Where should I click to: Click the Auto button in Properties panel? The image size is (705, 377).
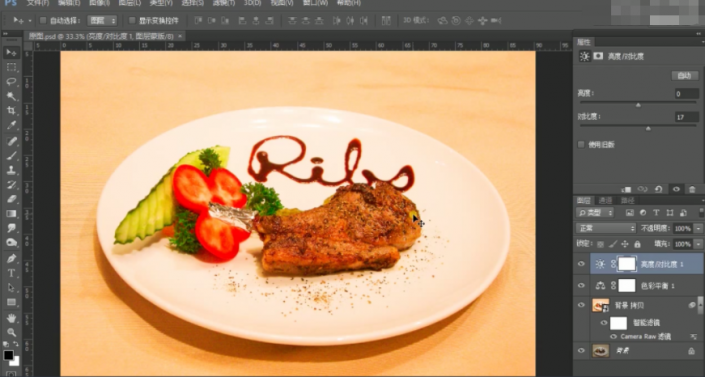(684, 76)
